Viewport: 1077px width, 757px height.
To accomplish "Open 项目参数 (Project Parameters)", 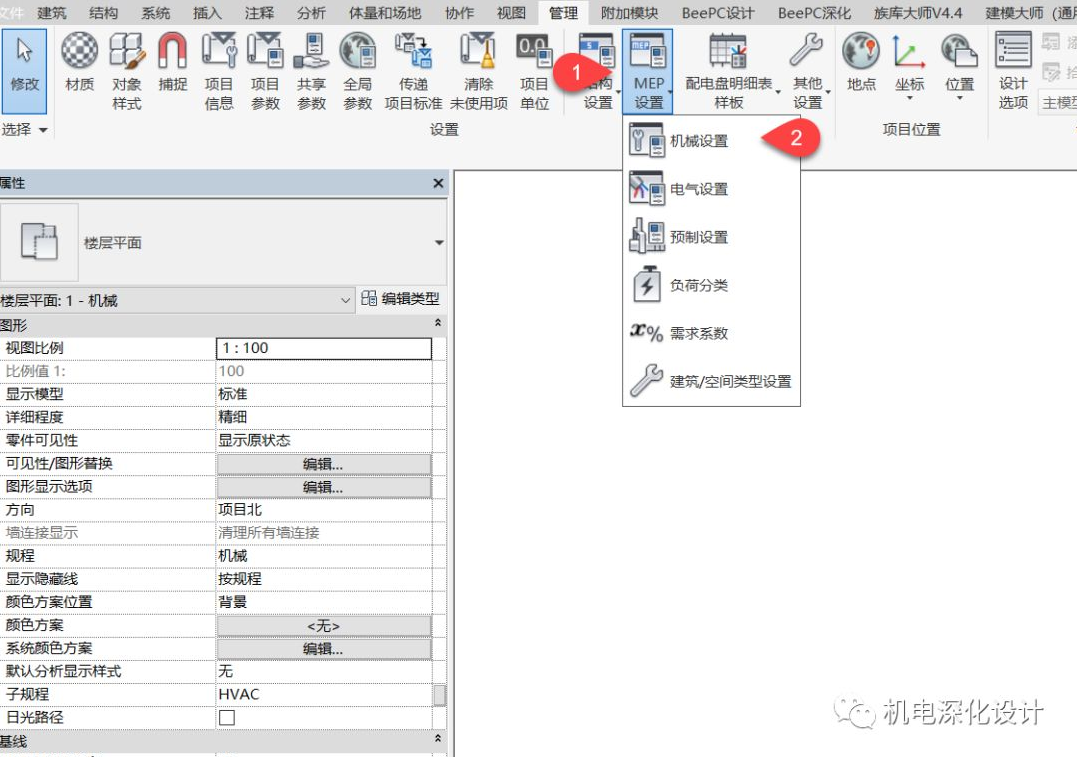I will pyautogui.click(x=265, y=71).
